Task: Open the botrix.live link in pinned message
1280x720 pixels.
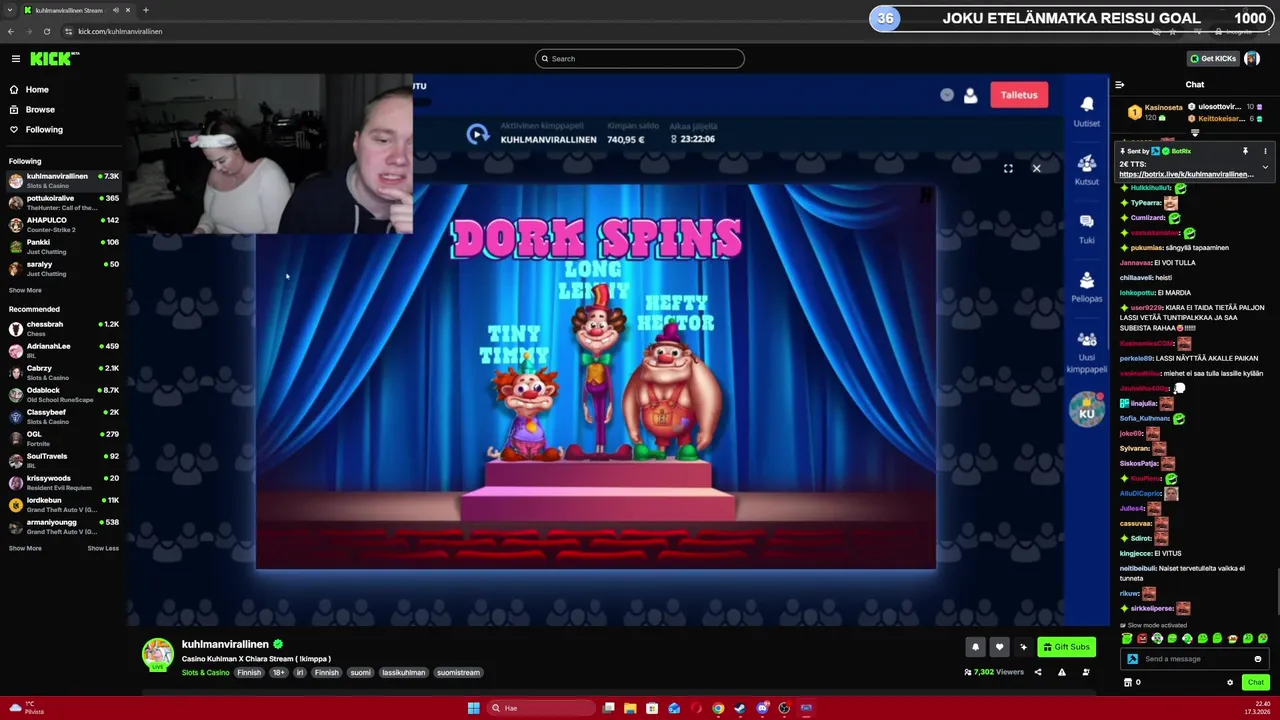Action: (1186, 174)
